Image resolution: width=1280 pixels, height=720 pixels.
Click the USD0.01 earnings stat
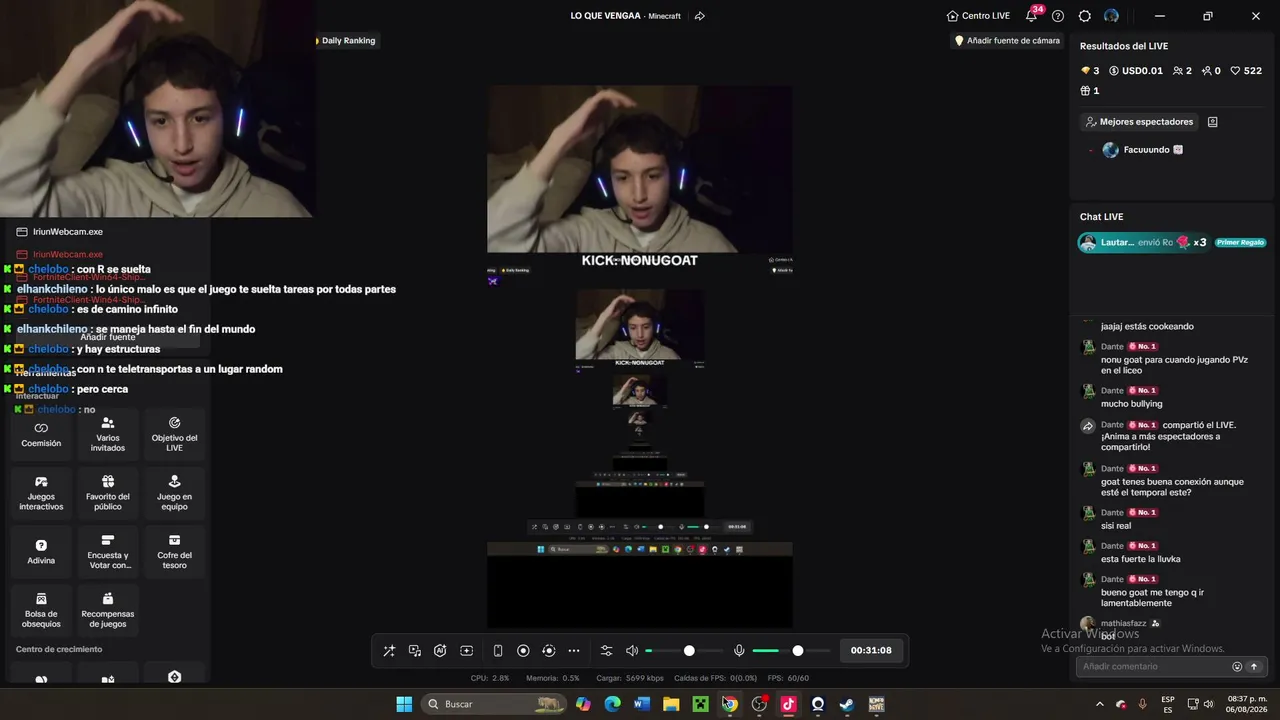1136,71
